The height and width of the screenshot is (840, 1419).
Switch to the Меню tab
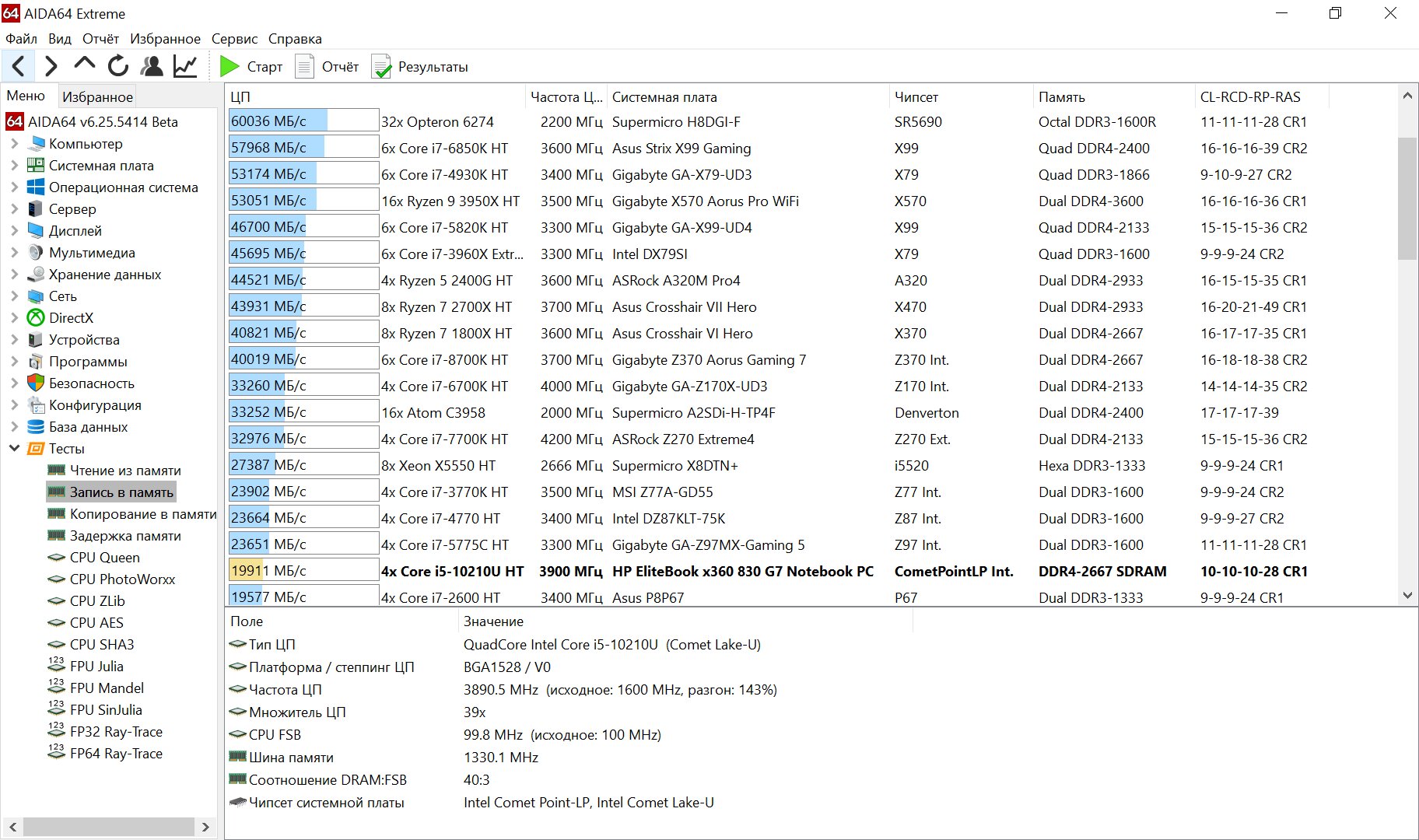[x=26, y=96]
